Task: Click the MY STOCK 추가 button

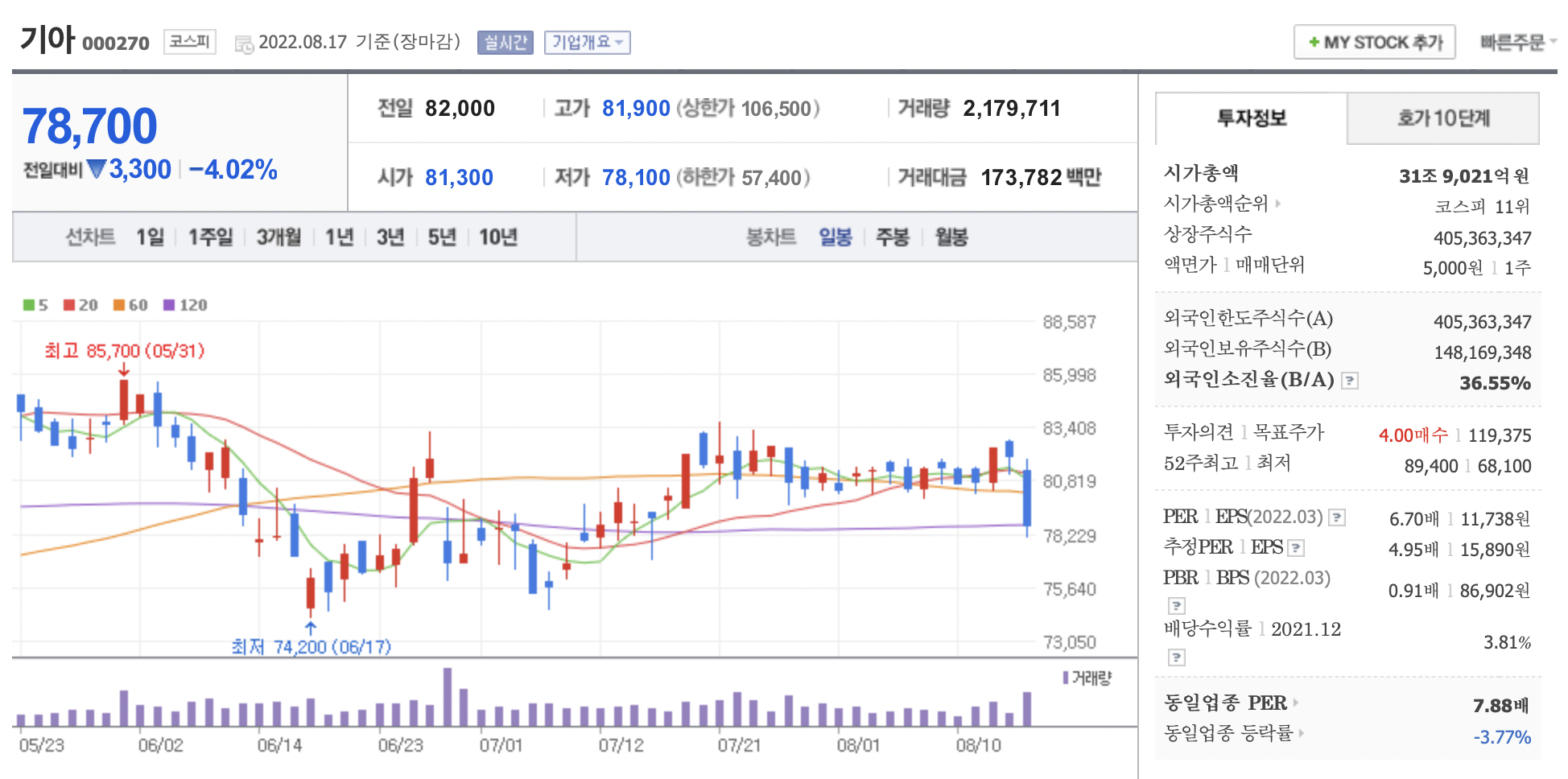Action: (1375, 42)
